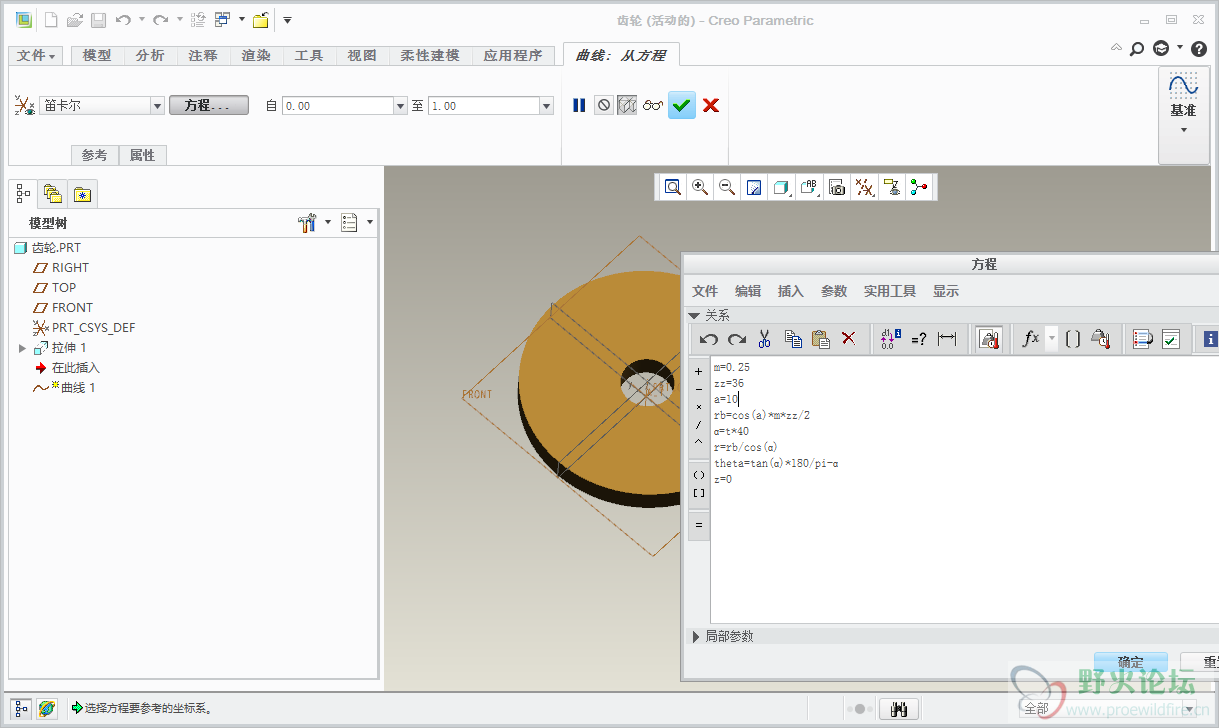Click the New file icon in quick access toolbar

point(51,20)
